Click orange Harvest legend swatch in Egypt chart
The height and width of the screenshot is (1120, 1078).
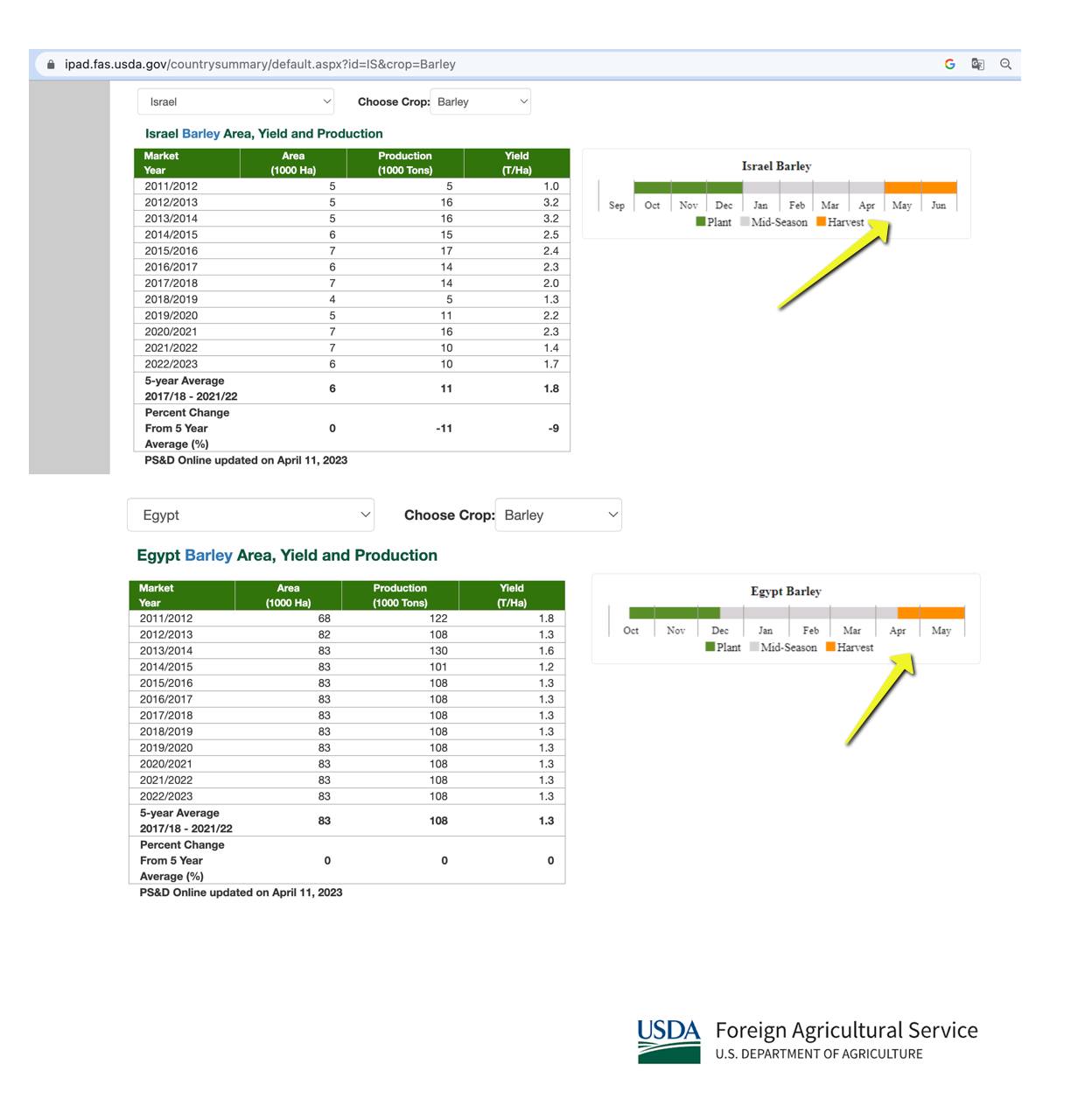pos(830,647)
